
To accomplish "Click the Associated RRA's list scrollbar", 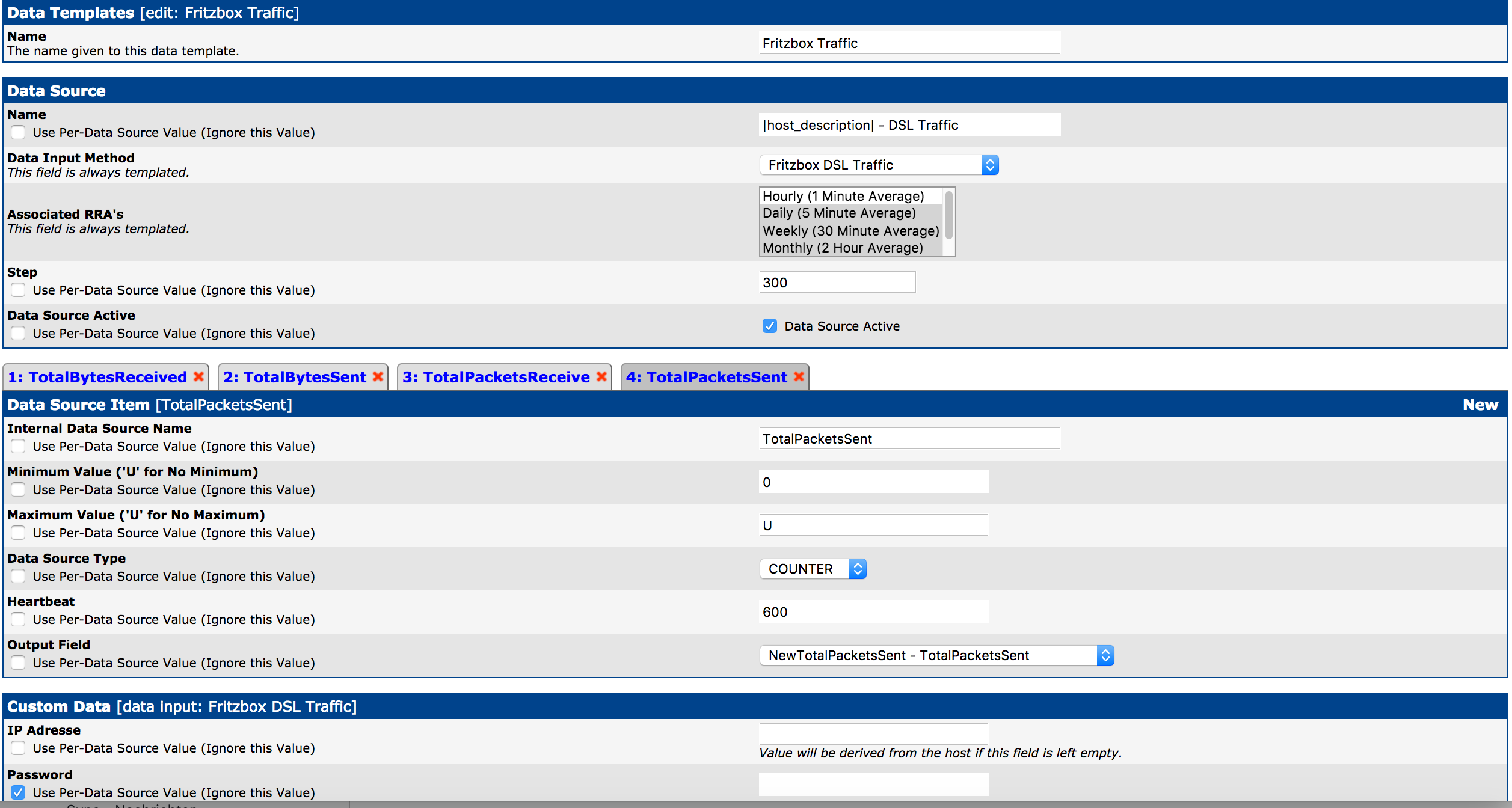I will (948, 215).
